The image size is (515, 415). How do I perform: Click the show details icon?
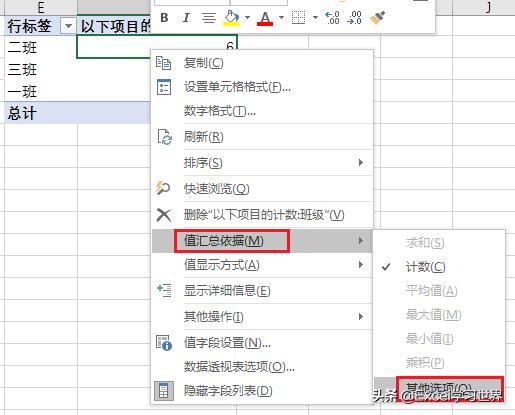tap(164, 290)
